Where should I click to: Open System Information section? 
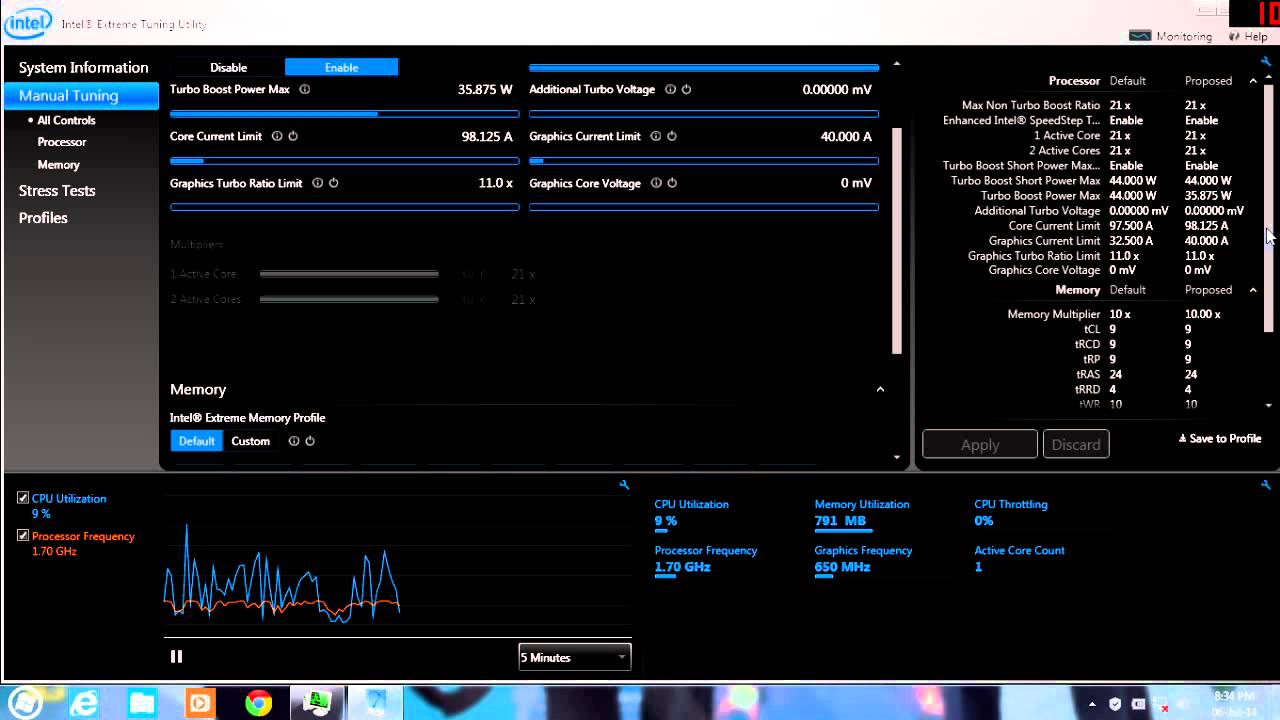pyautogui.click(x=83, y=68)
